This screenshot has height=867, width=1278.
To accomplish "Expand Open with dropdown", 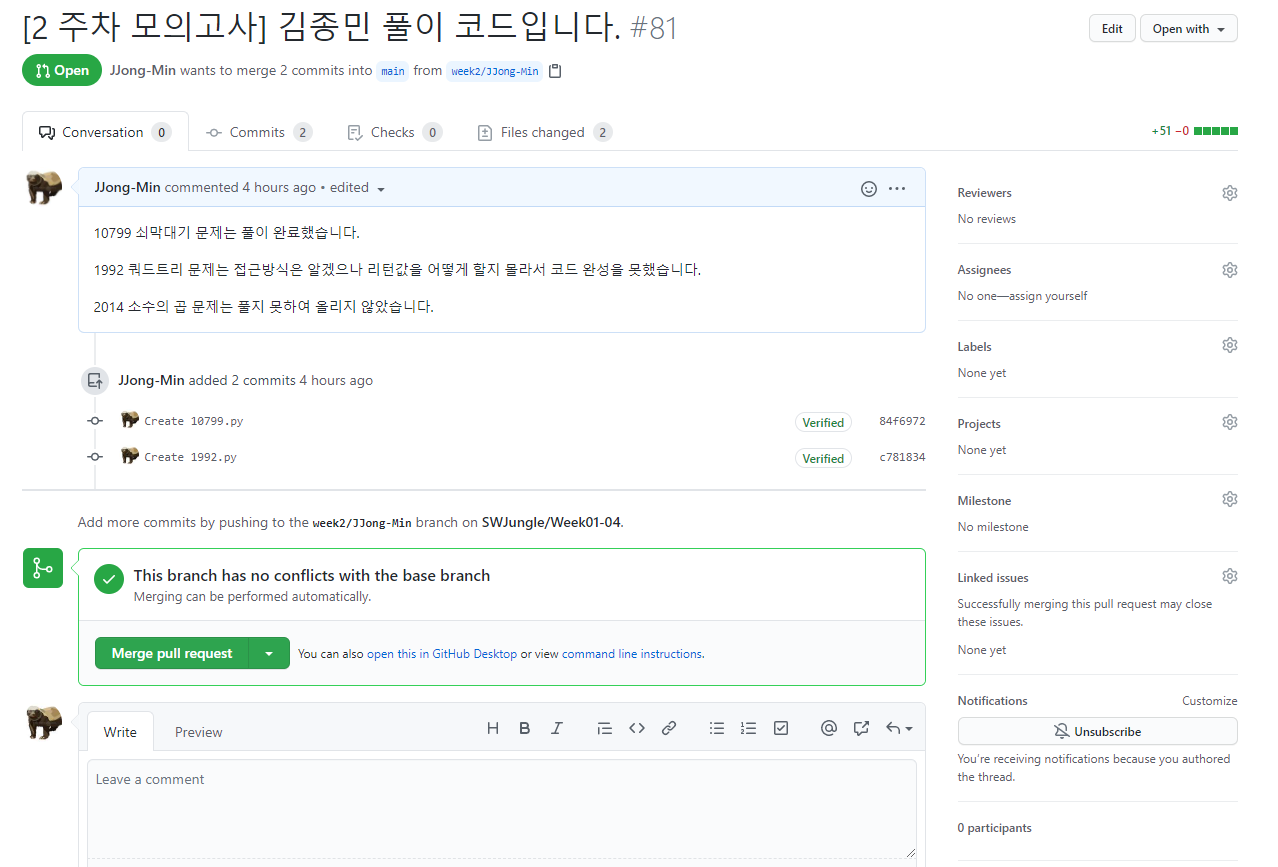I will pyautogui.click(x=1188, y=29).
